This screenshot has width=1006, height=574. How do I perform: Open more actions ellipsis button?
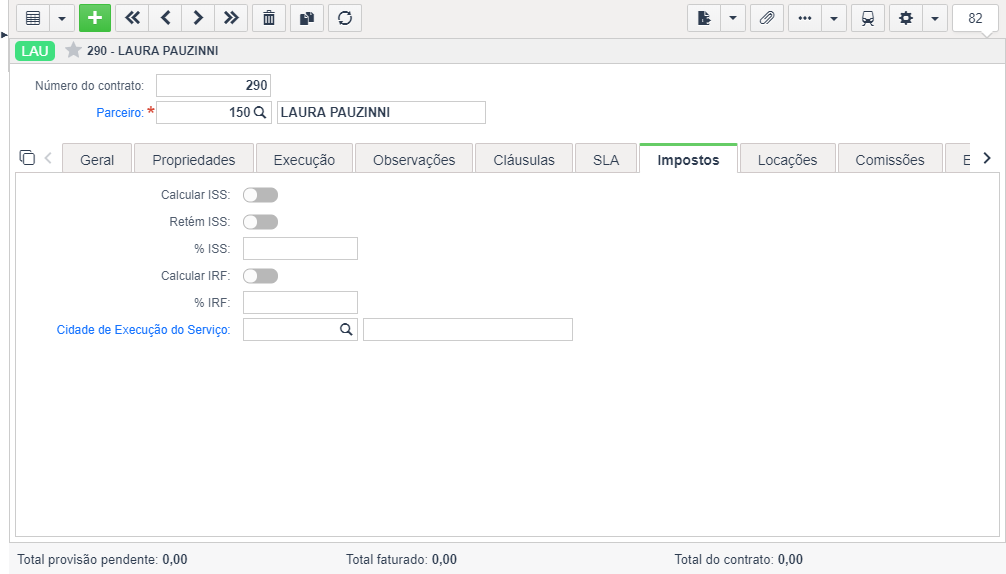coord(805,18)
